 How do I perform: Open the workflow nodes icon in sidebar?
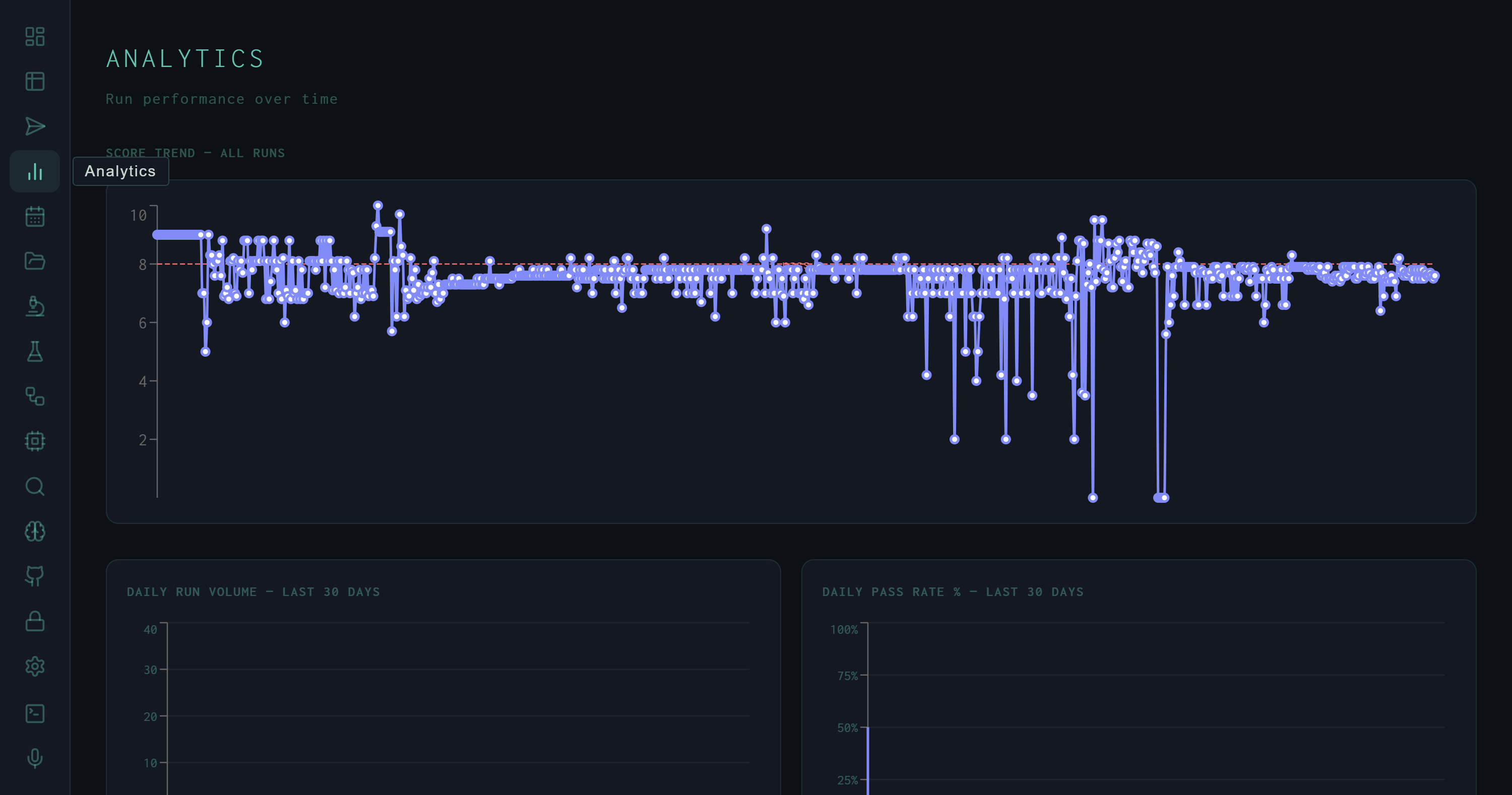[35, 396]
